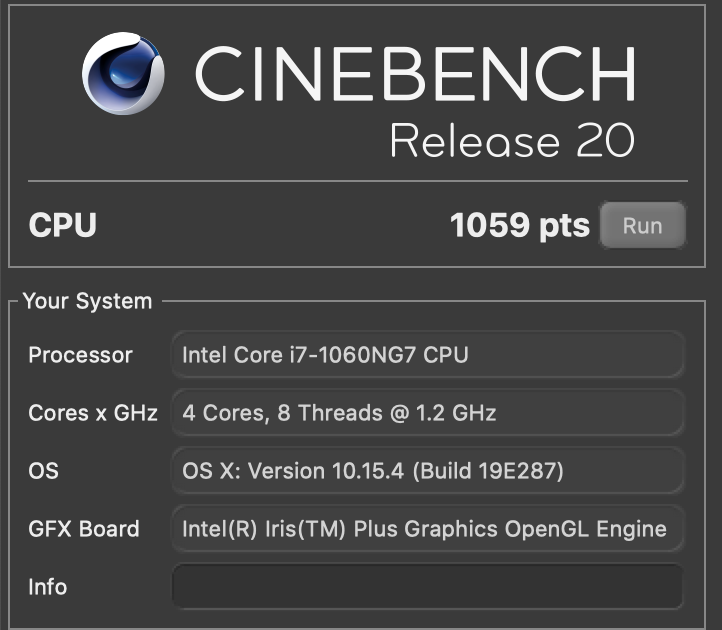722x630 pixels.
Task: Select the Intel Core i7-1060NG7 processor field
Action: pyautogui.click(x=428, y=355)
